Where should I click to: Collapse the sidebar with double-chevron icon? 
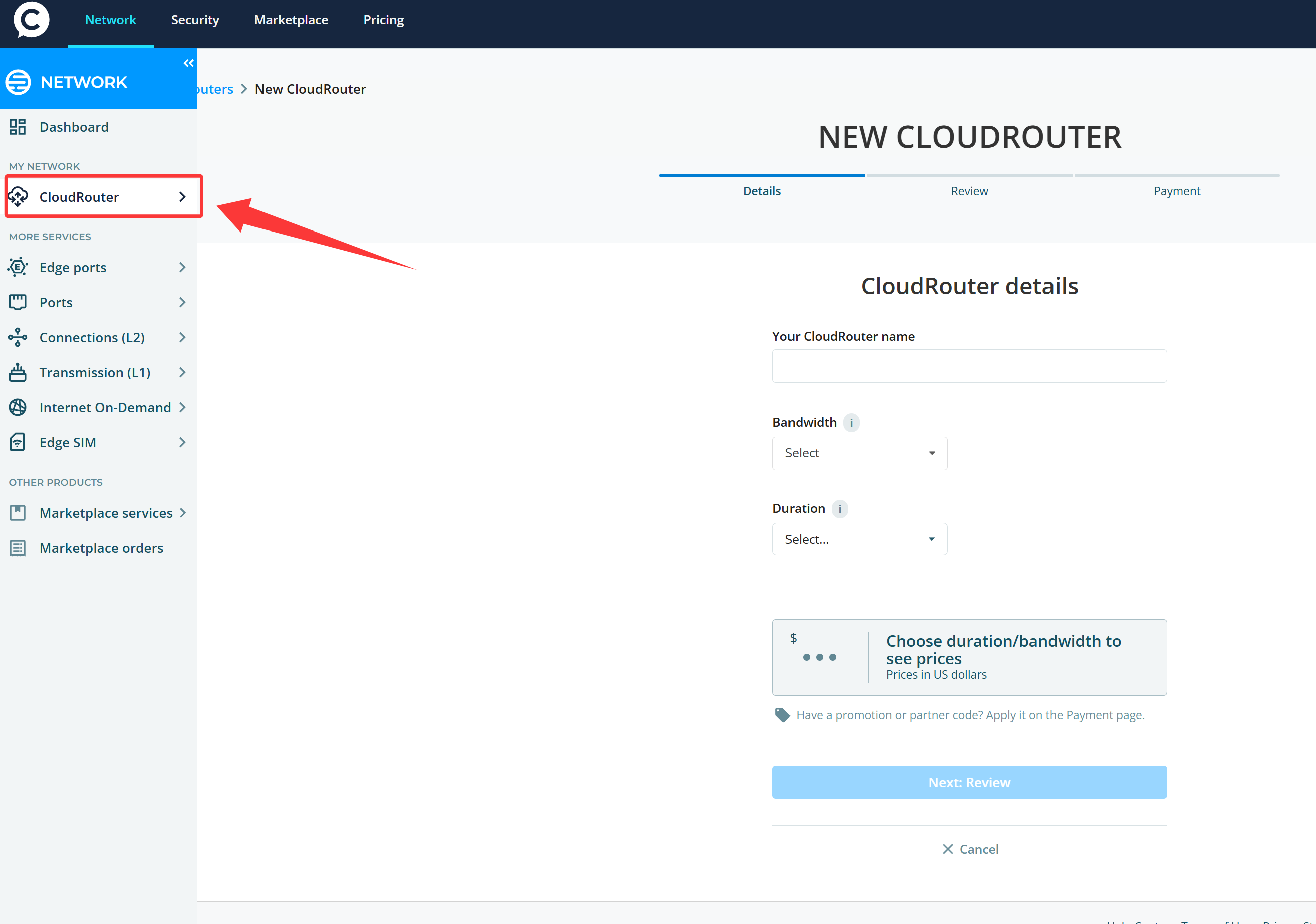pos(188,63)
